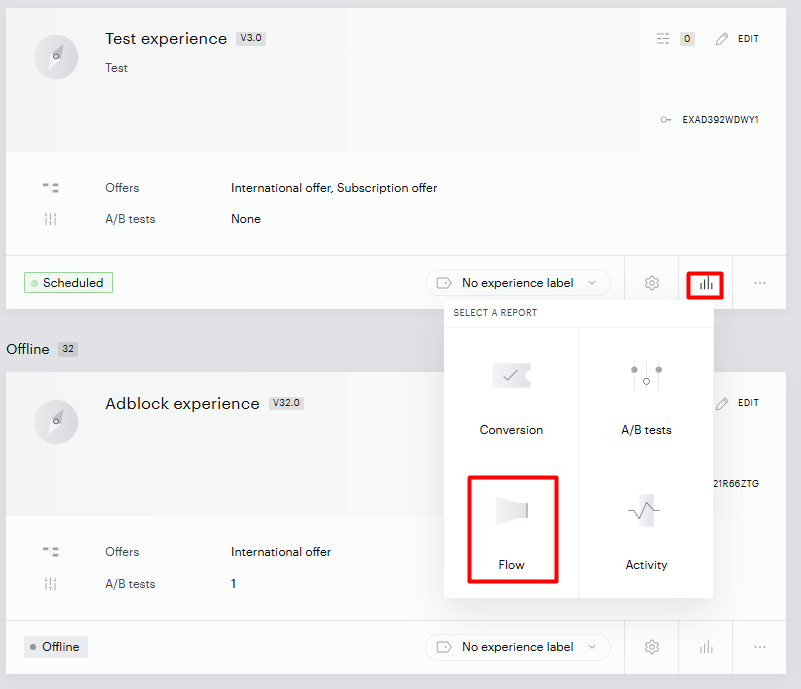This screenshot has width=801, height=689.
Task: Click the Test experience title
Action: pos(166,39)
